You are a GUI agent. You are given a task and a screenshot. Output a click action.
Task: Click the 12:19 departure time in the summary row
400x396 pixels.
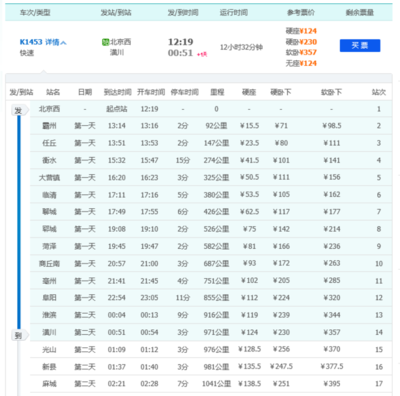[x=180, y=42]
